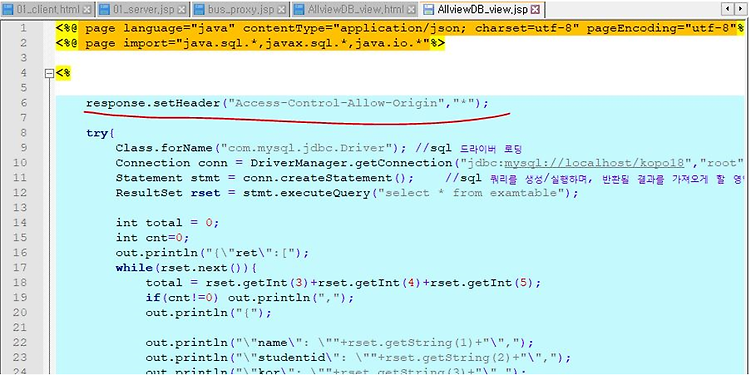Viewport: 750px width, 375px height.
Task: Click the save-state icon on 01_client.html tab
Action: (8, 9)
